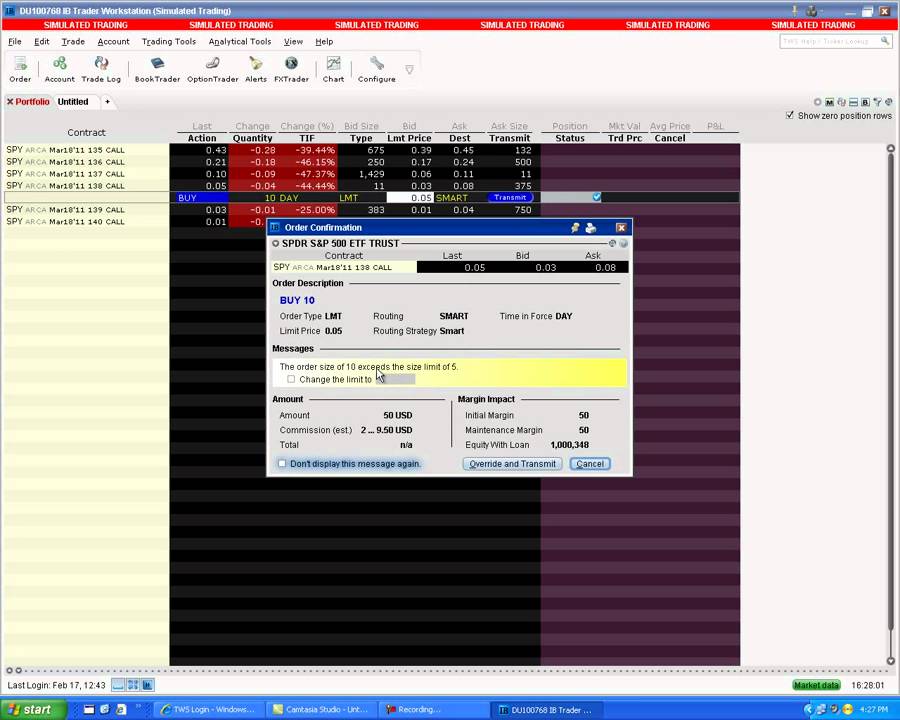
Task: Open the File menu
Action: click(x=14, y=41)
